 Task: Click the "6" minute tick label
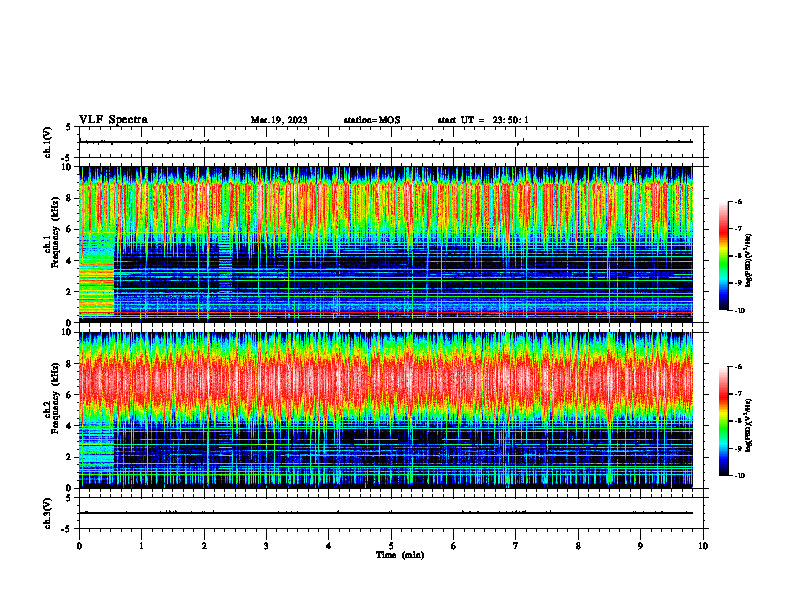pos(454,546)
